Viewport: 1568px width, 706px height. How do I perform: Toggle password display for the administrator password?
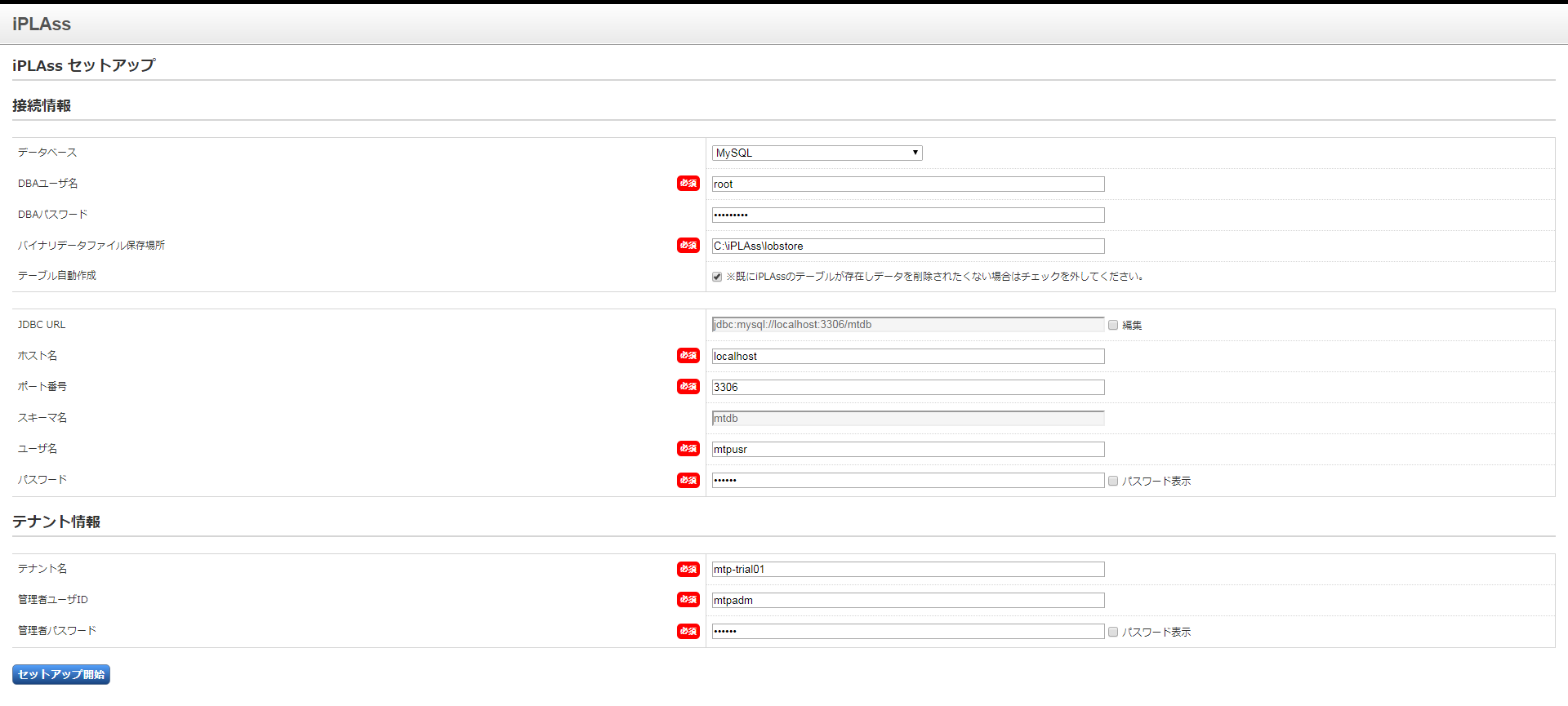(1113, 632)
